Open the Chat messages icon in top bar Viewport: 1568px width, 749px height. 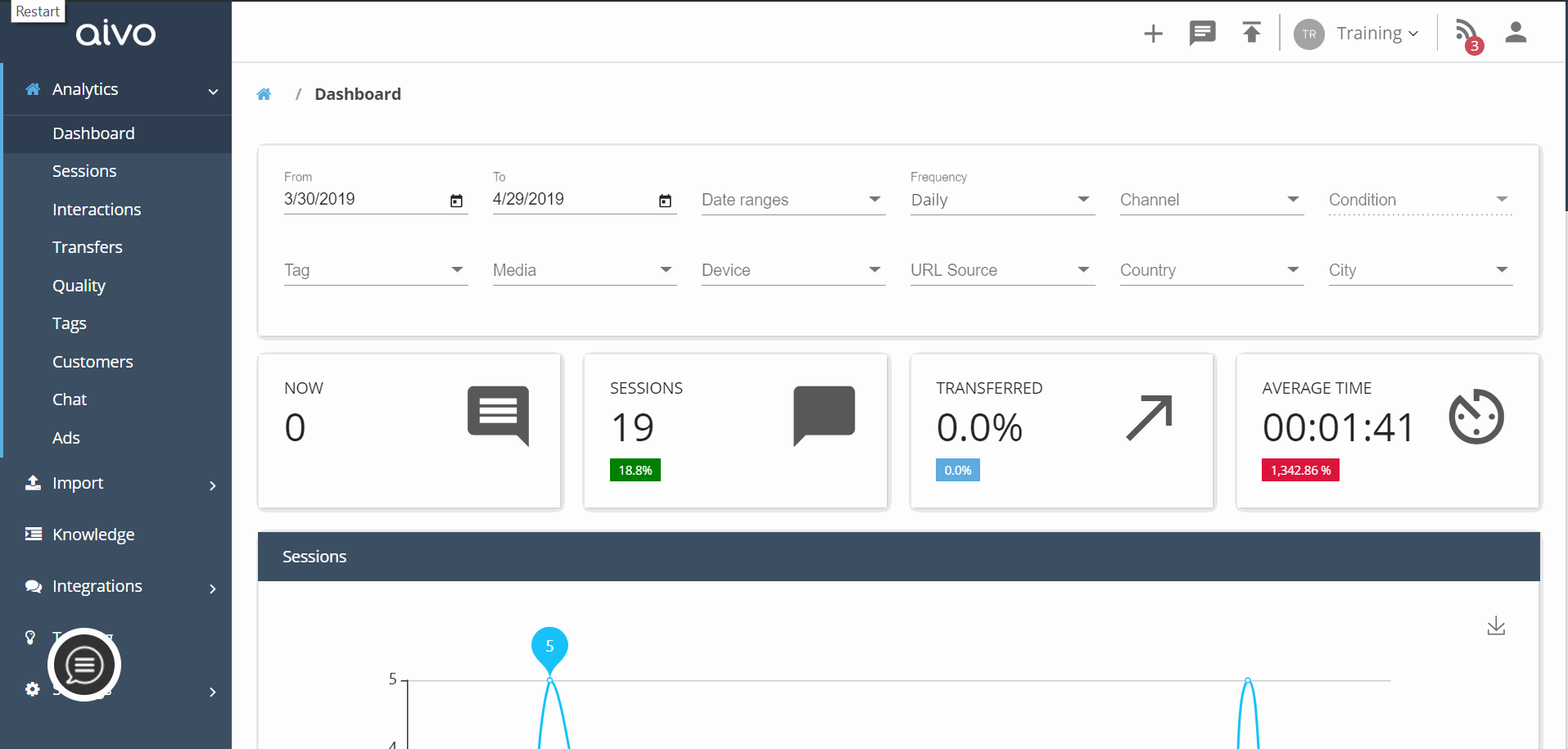click(1202, 33)
